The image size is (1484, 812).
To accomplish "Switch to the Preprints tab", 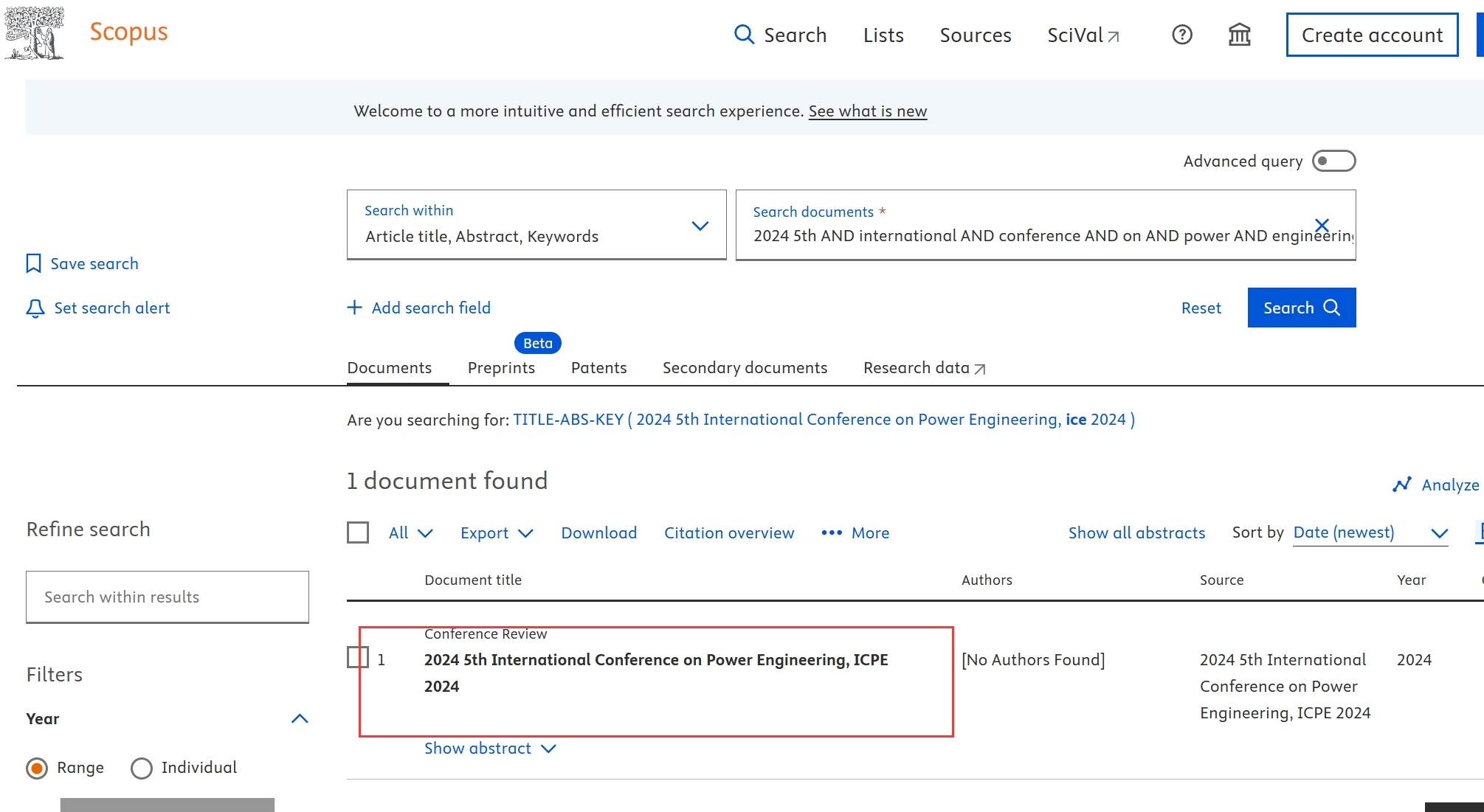I will (502, 367).
